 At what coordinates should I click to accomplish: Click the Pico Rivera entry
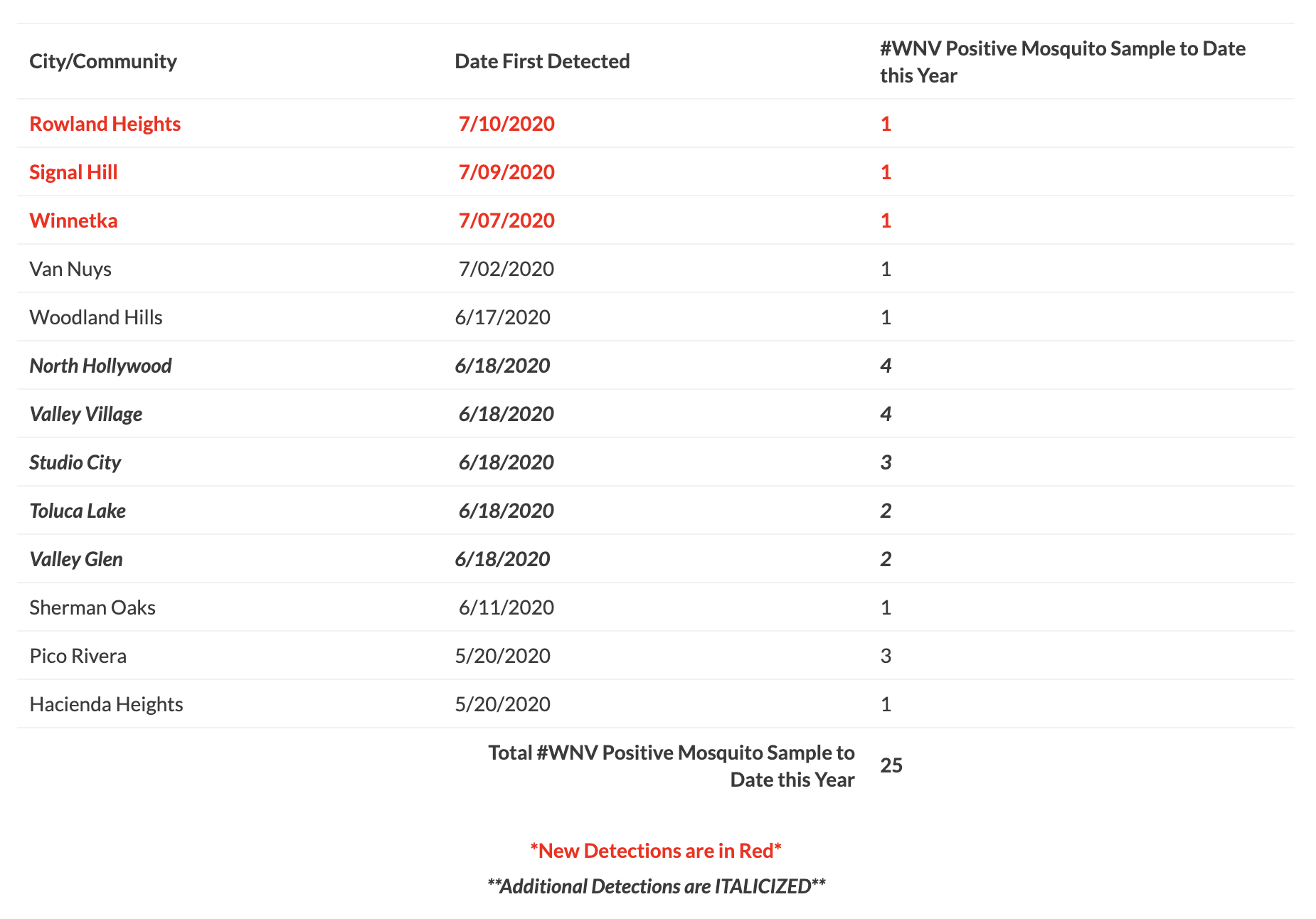78,656
